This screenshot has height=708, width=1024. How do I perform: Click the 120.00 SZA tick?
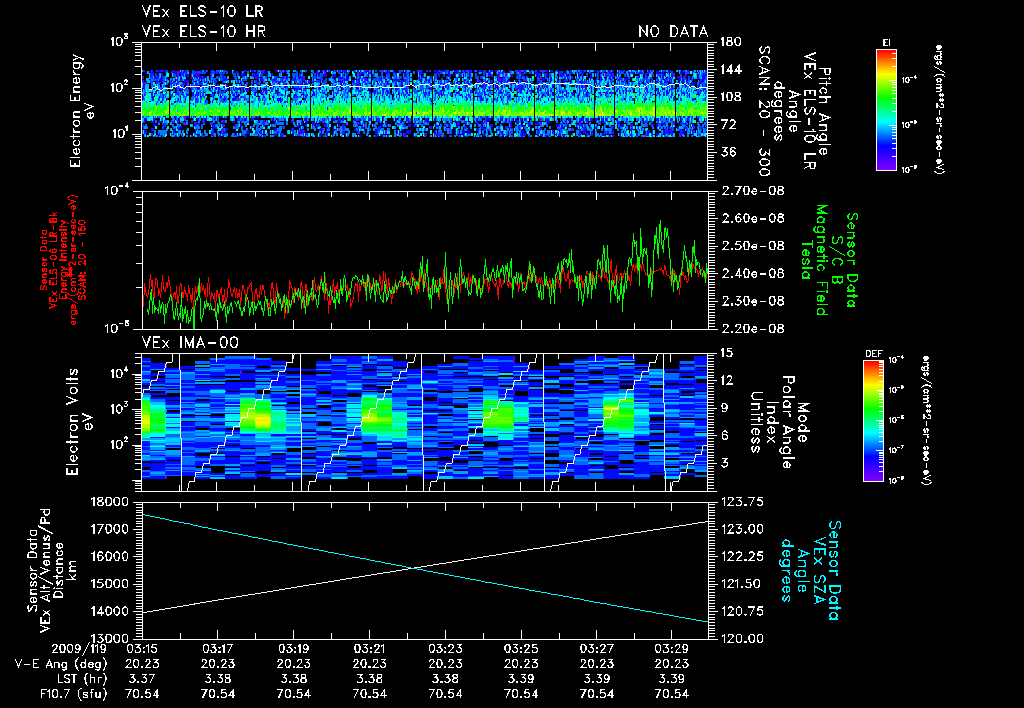tap(741, 638)
